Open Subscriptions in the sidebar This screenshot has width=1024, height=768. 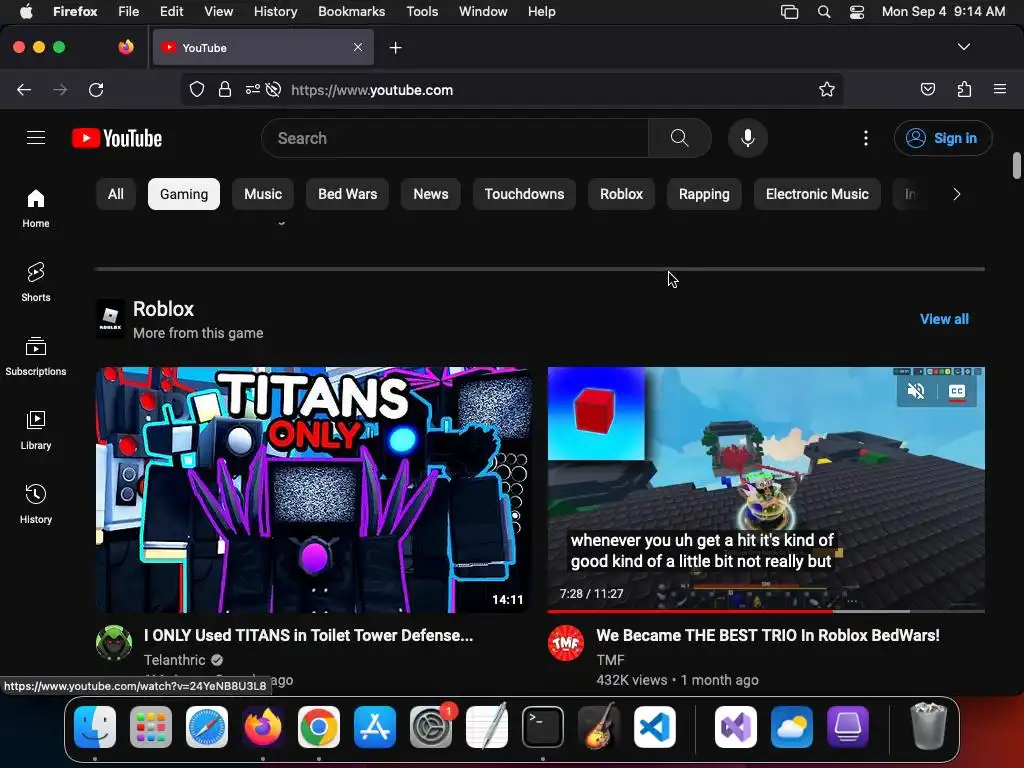point(36,356)
